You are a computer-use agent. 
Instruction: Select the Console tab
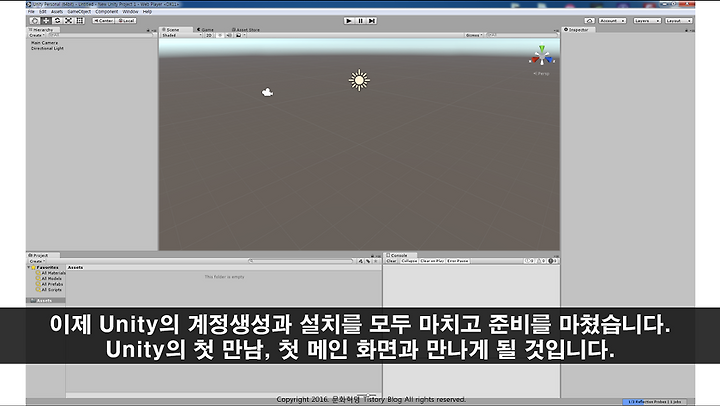point(399,255)
